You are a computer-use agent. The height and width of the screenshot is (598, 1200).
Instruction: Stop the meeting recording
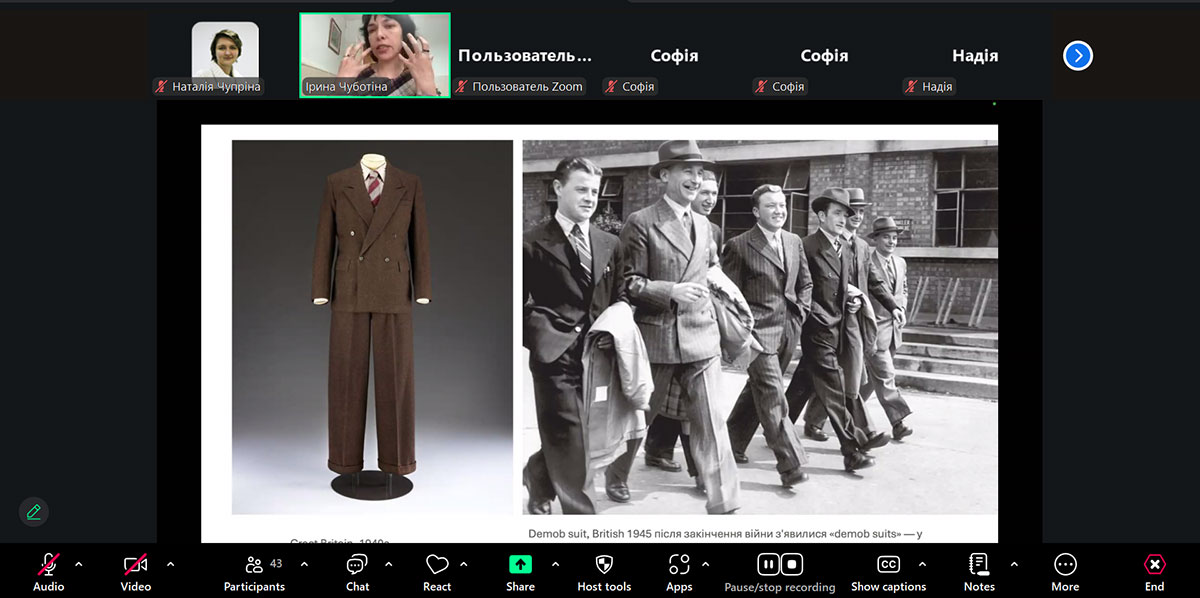point(792,564)
